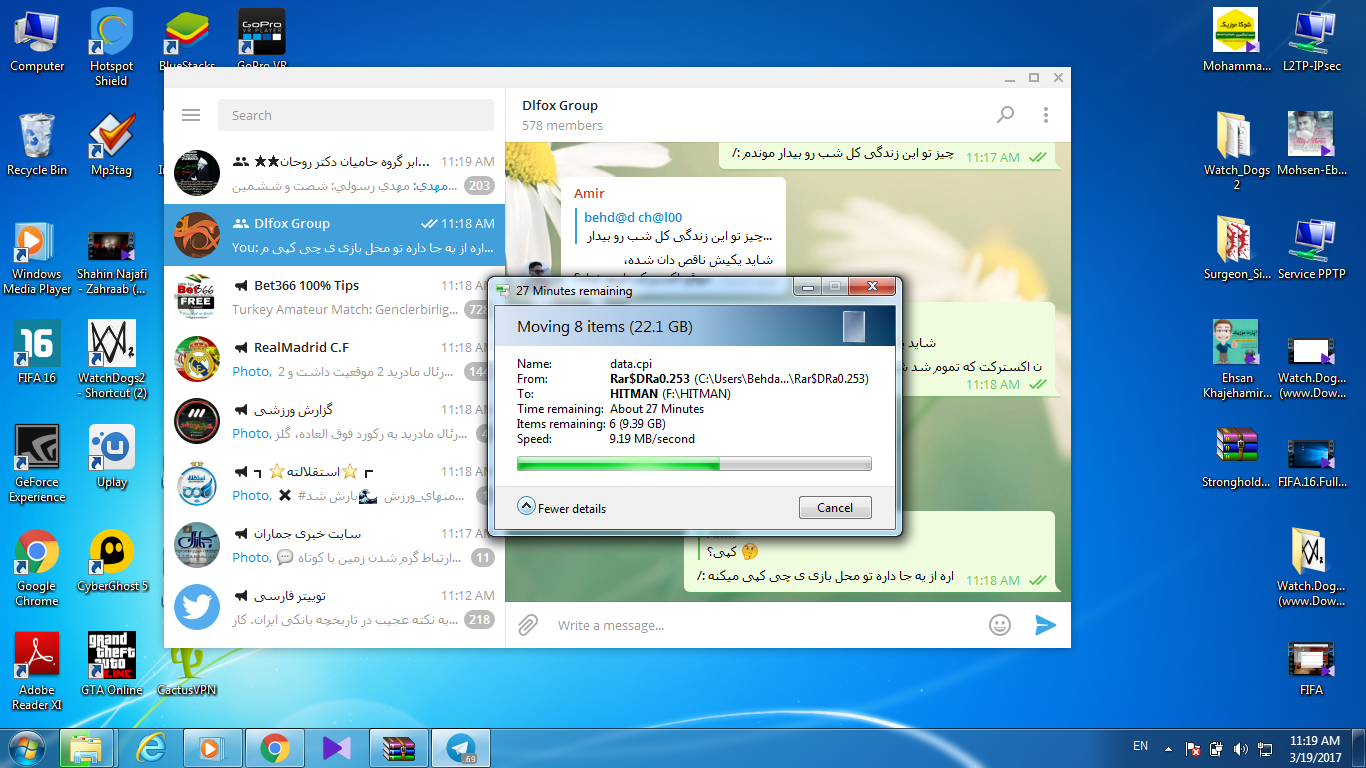Click the EN language indicator
Screen dimensions: 1366x768
tap(1140, 746)
